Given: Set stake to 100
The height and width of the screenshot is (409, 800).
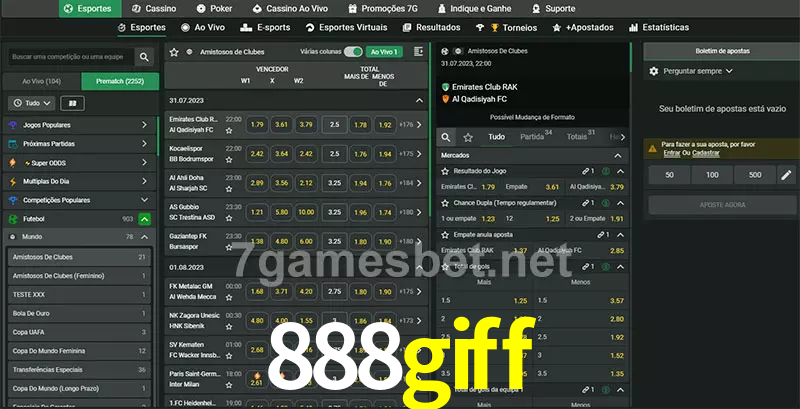Looking at the screenshot, I should point(712,175).
